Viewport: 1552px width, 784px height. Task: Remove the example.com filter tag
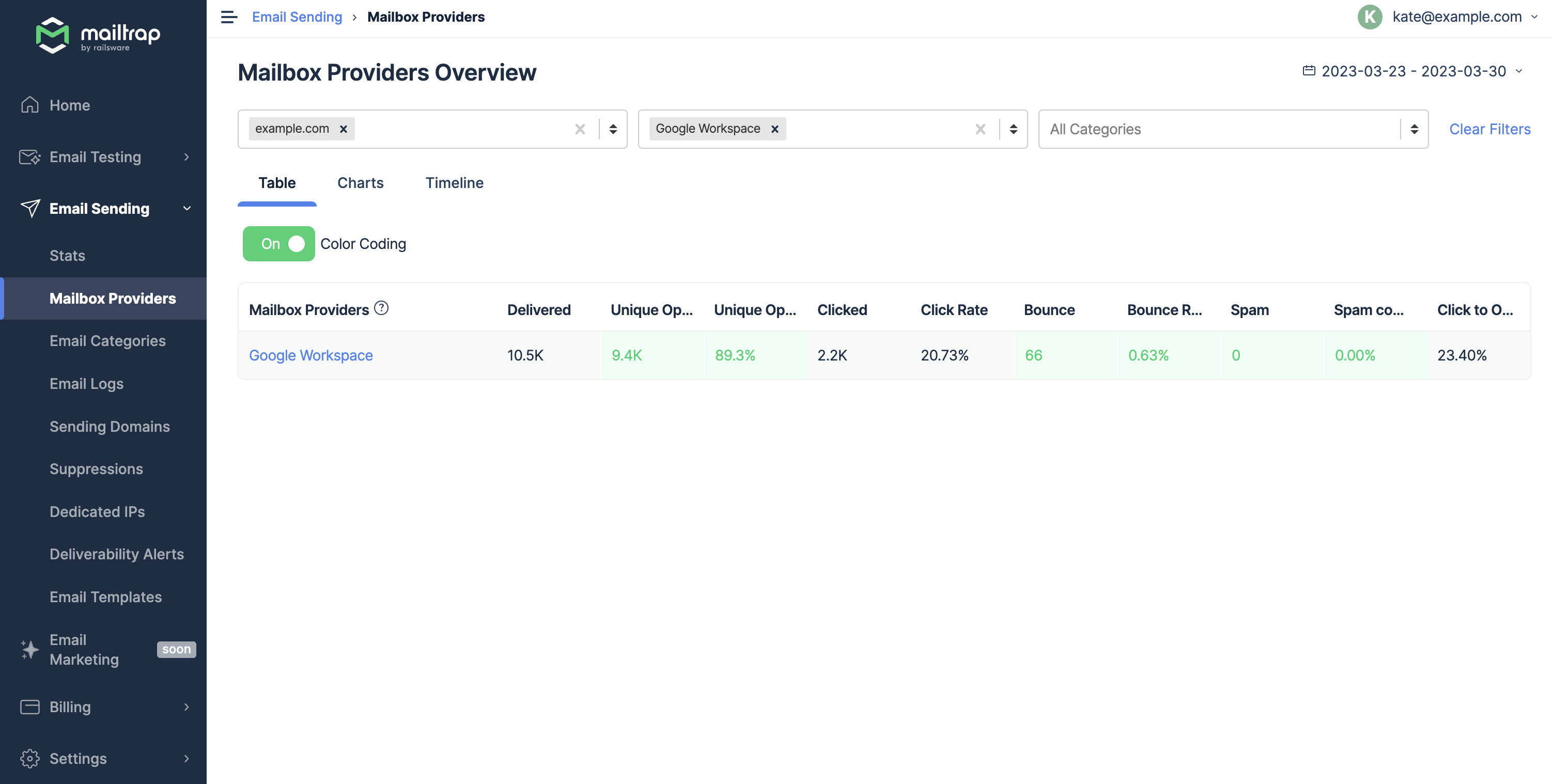pyautogui.click(x=344, y=128)
